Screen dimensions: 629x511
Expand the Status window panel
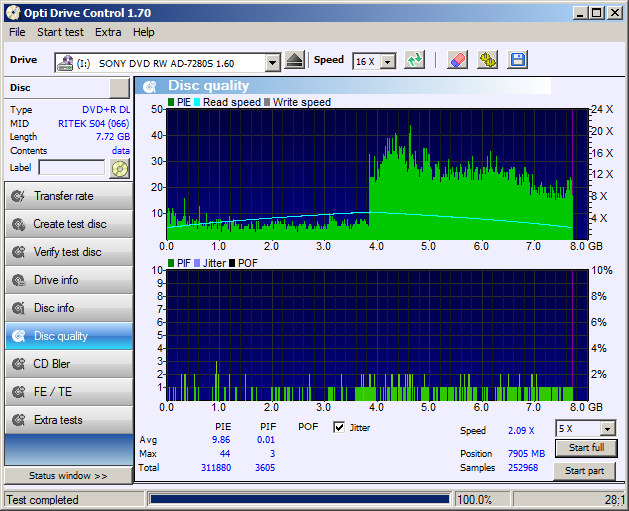[x=68, y=476]
